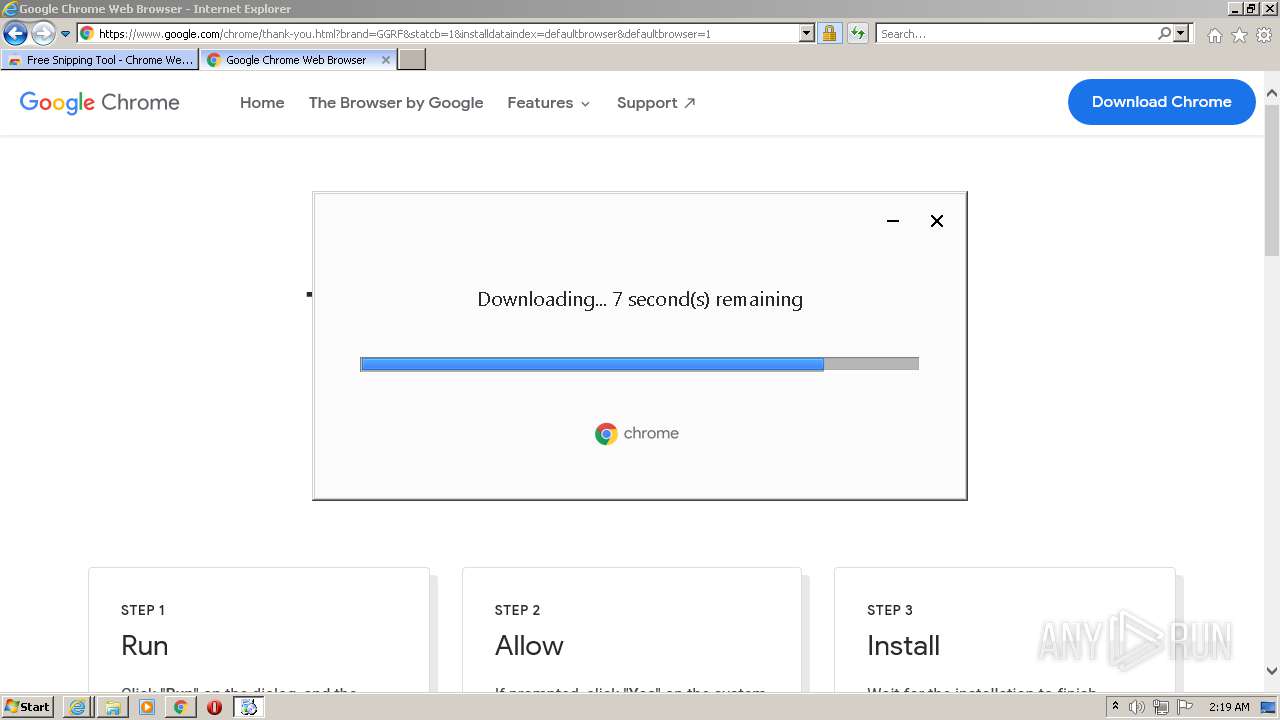Open the security lock report icon
Screen dimensions: 1280x720
click(829, 34)
